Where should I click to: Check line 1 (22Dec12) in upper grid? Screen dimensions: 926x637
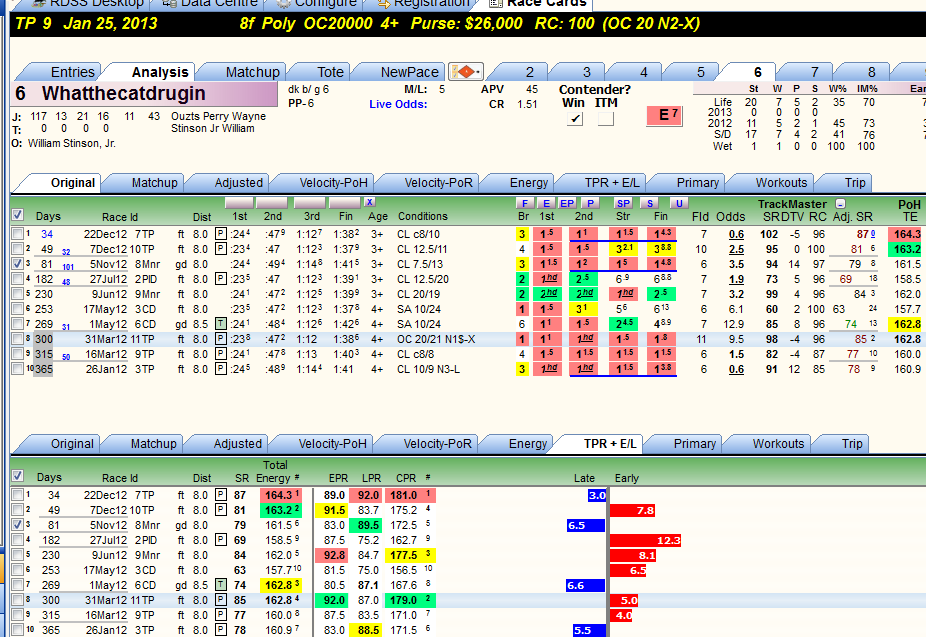click(18, 234)
